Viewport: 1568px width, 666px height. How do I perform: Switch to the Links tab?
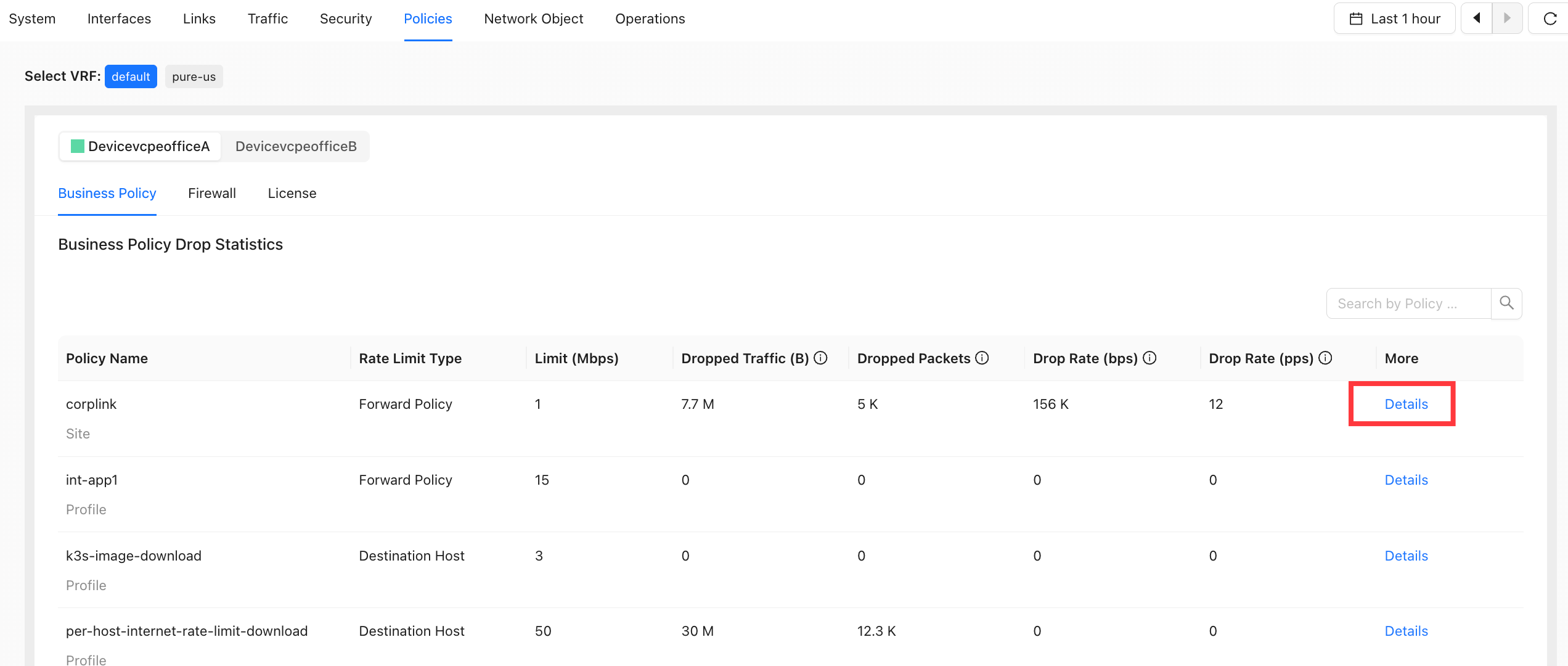pyautogui.click(x=199, y=19)
